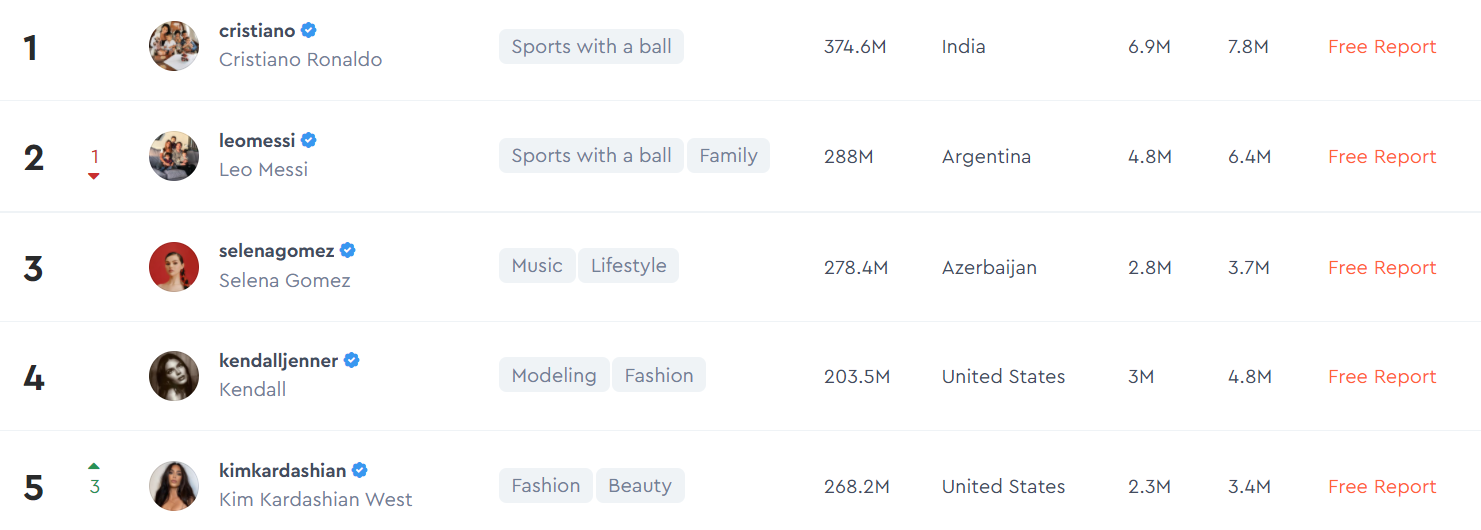Click green up arrow rank change
1481x530 pixels.
94,466
